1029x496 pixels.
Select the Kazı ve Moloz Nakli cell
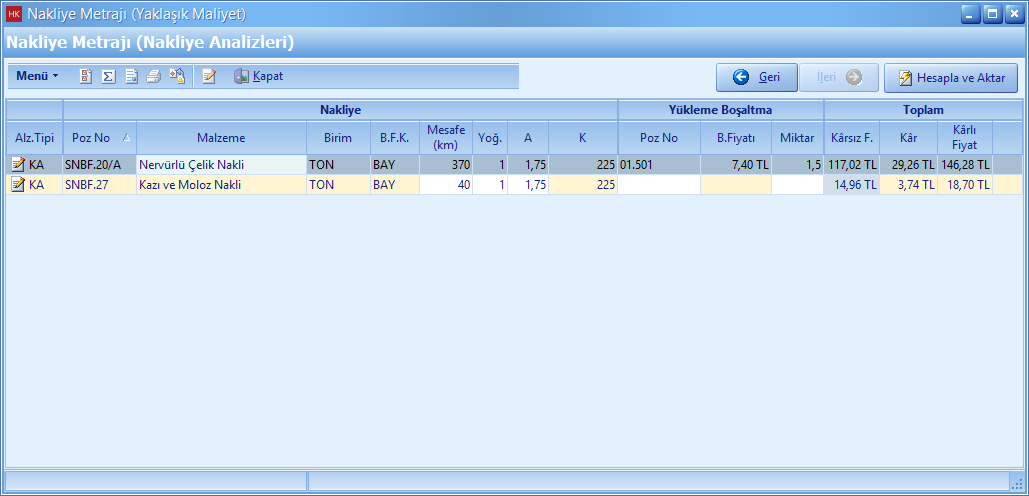click(221, 184)
